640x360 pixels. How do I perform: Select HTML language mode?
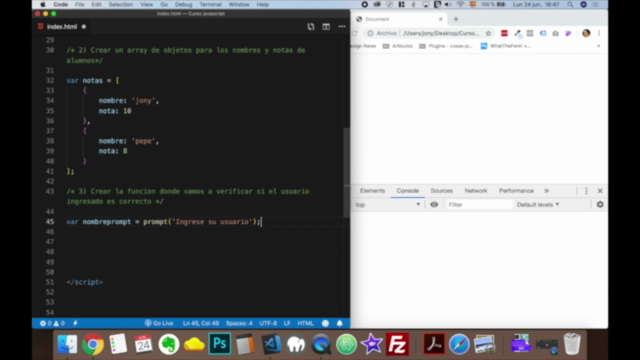(x=305, y=323)
